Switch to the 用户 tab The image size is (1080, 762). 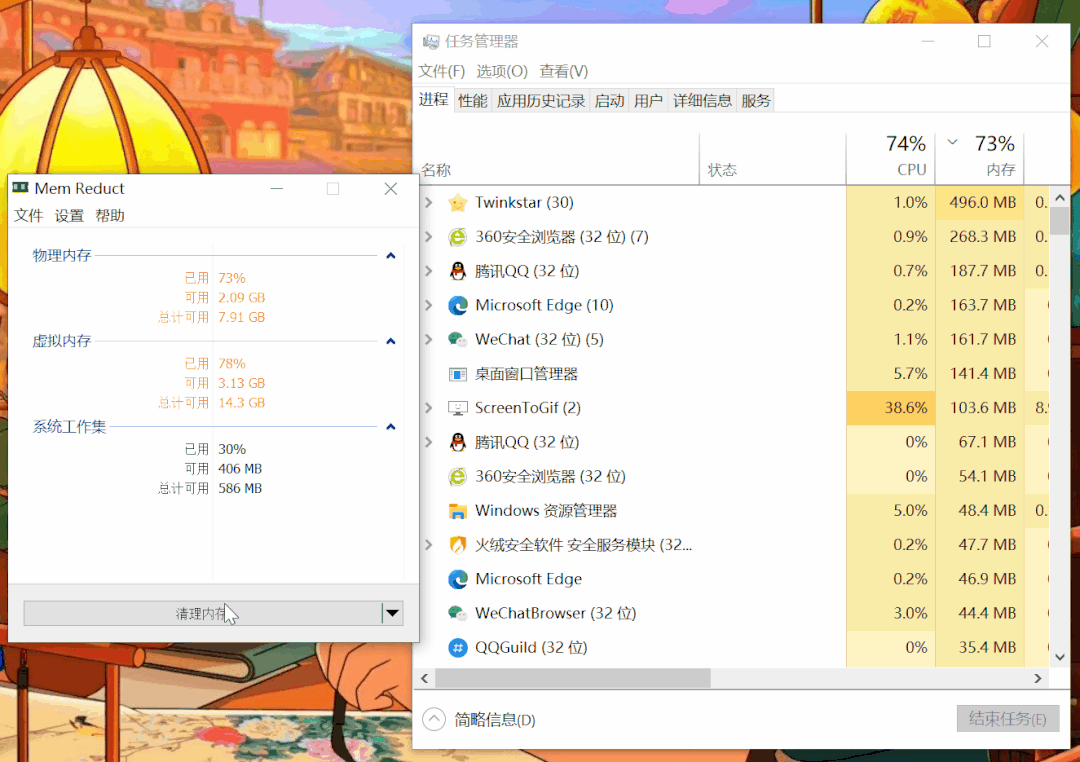point(648,101)
